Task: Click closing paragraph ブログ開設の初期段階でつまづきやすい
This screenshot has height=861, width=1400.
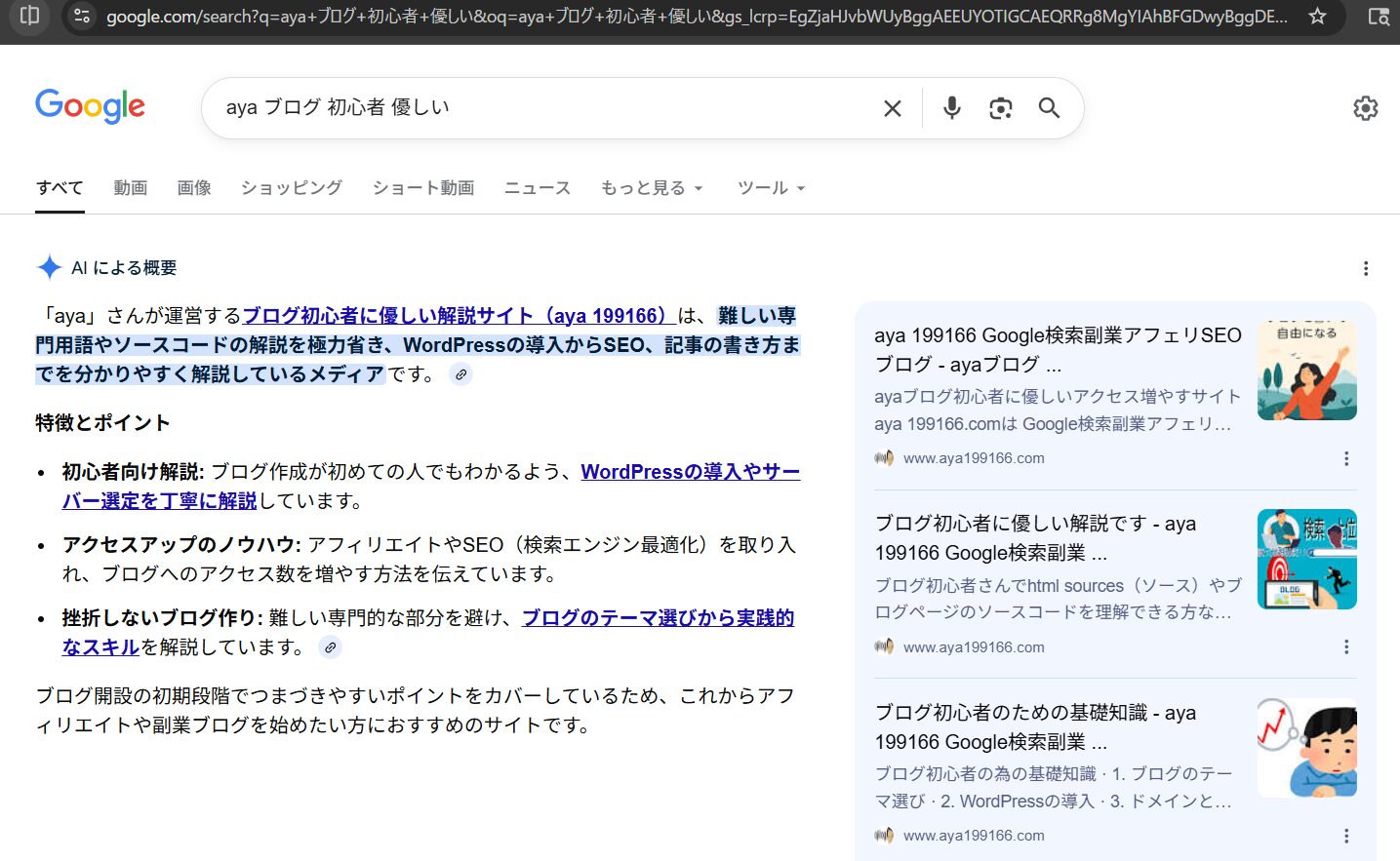Action: pos(416,711)
